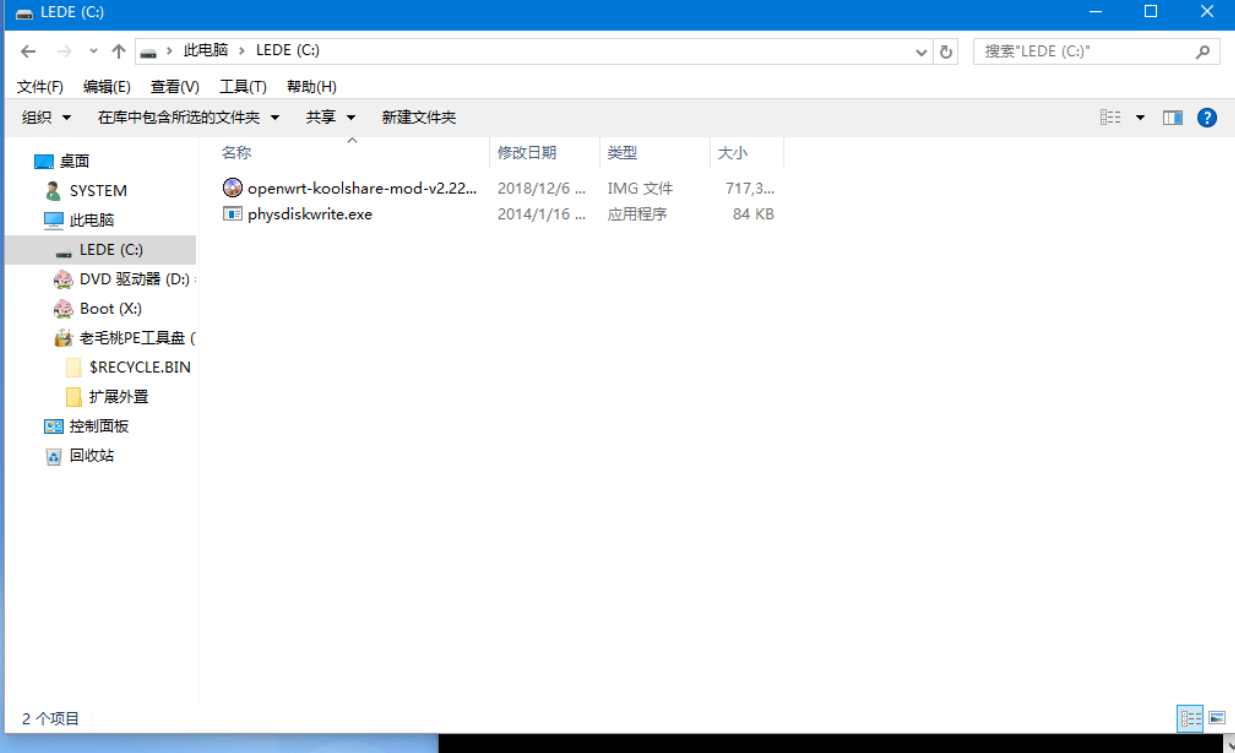Expand the breadcrumb arrow after 此电脑
Screen dimensions: 1235x753
click(x=242, y=50)
